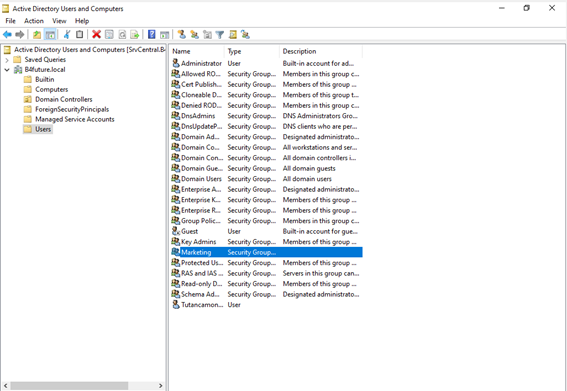Viewport: 567px width, 391px height.
Task: Open the File menu
Action: pos(10,21)
